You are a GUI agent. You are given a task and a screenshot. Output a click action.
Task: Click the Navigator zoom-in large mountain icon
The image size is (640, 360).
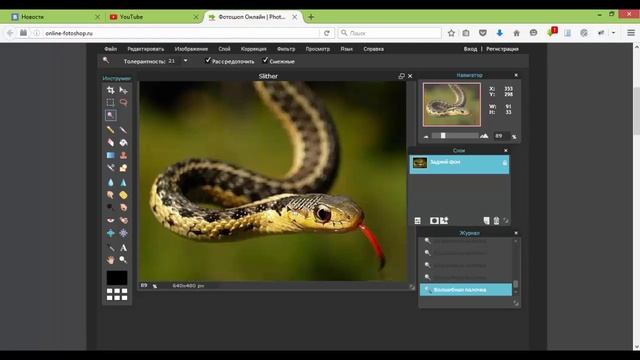[x=484, y=136]
